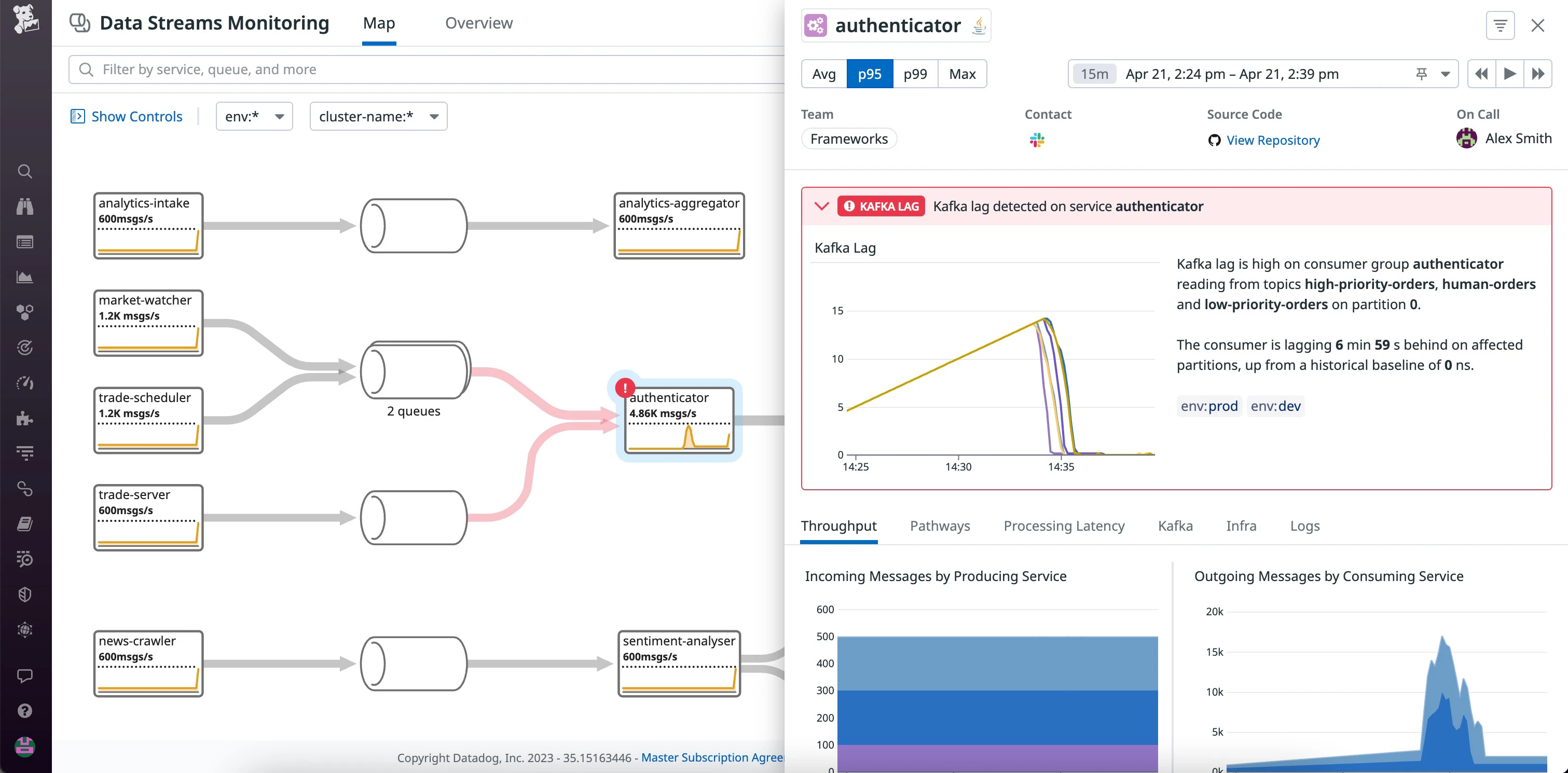Select the Avg aggregation option
Image resolution: width=1568 pixels, height=773 pixels.
pos(824,74)
